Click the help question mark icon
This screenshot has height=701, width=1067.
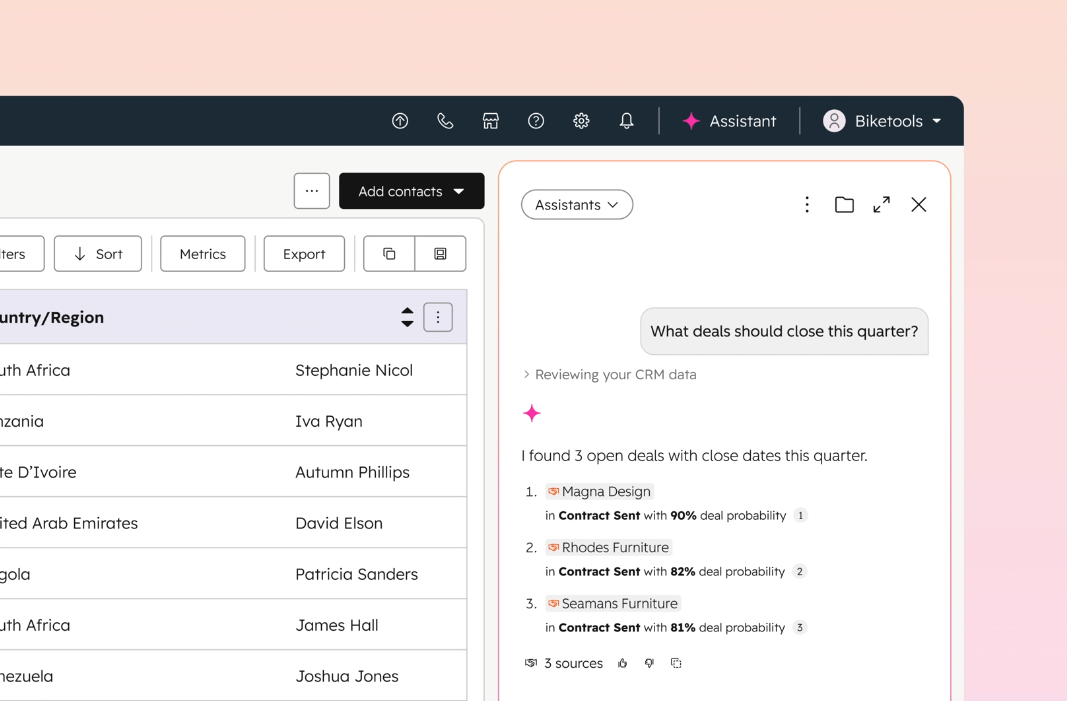tap(536, 121)
